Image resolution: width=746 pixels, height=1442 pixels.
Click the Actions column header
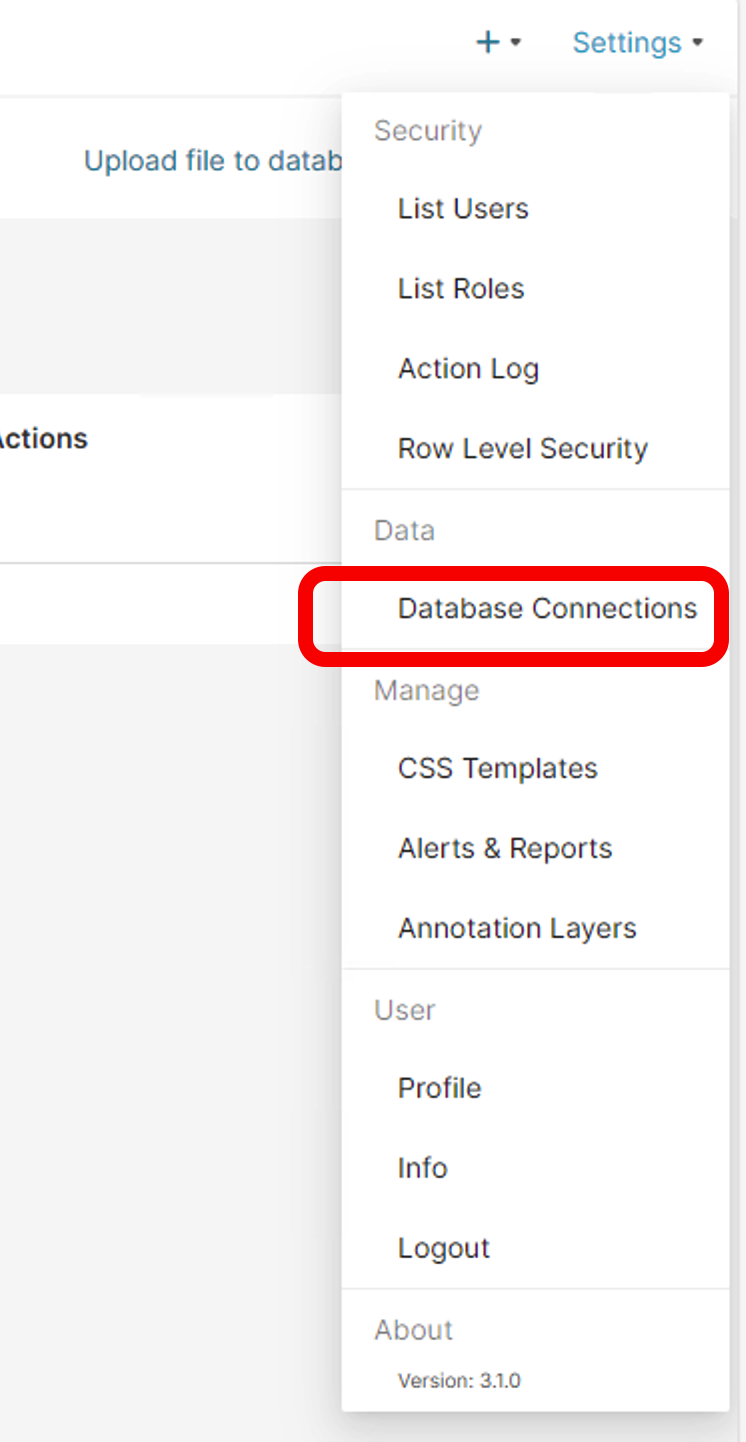click(x=42, y=439)
